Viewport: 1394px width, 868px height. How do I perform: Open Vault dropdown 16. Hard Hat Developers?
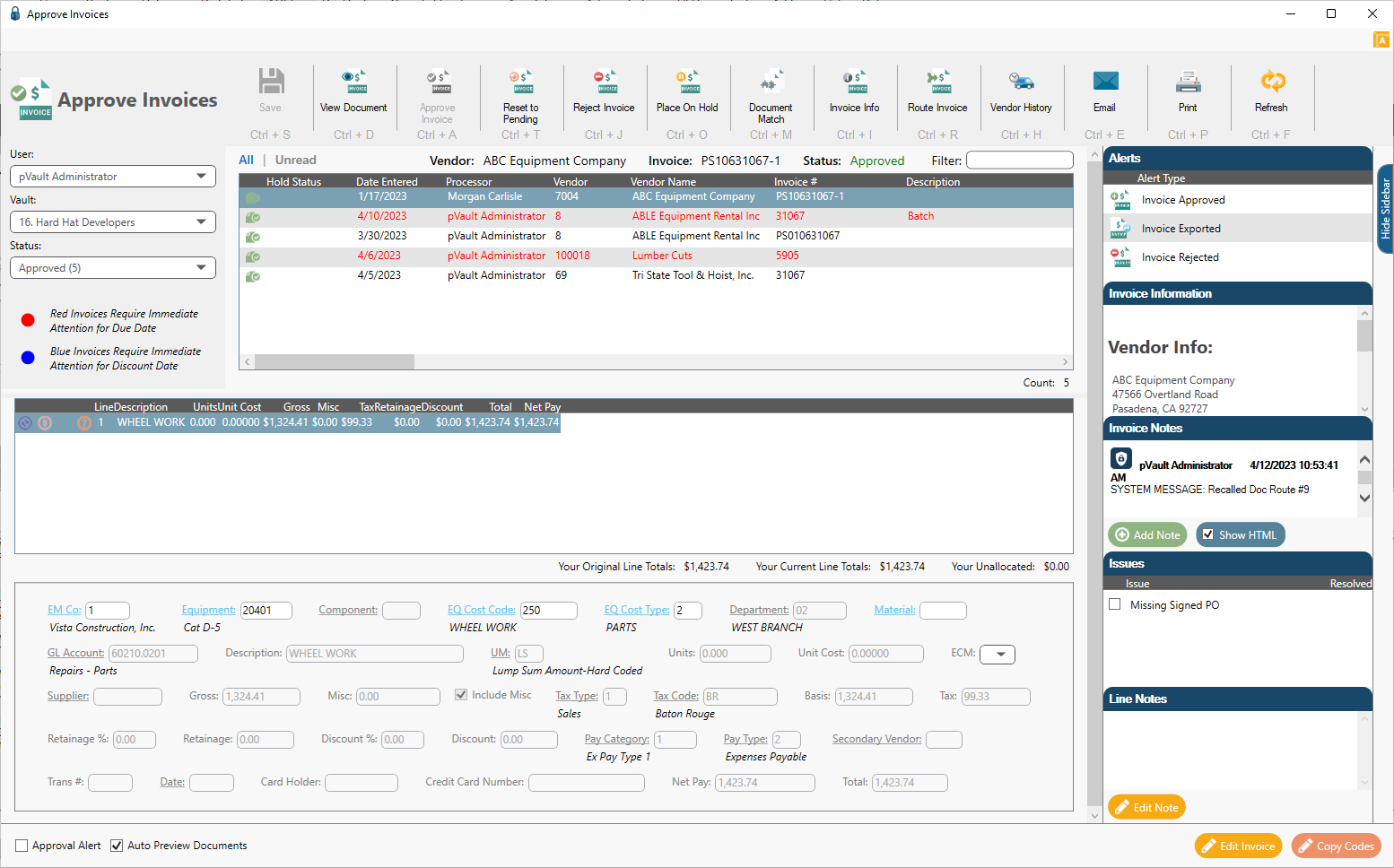click(113, 222)
